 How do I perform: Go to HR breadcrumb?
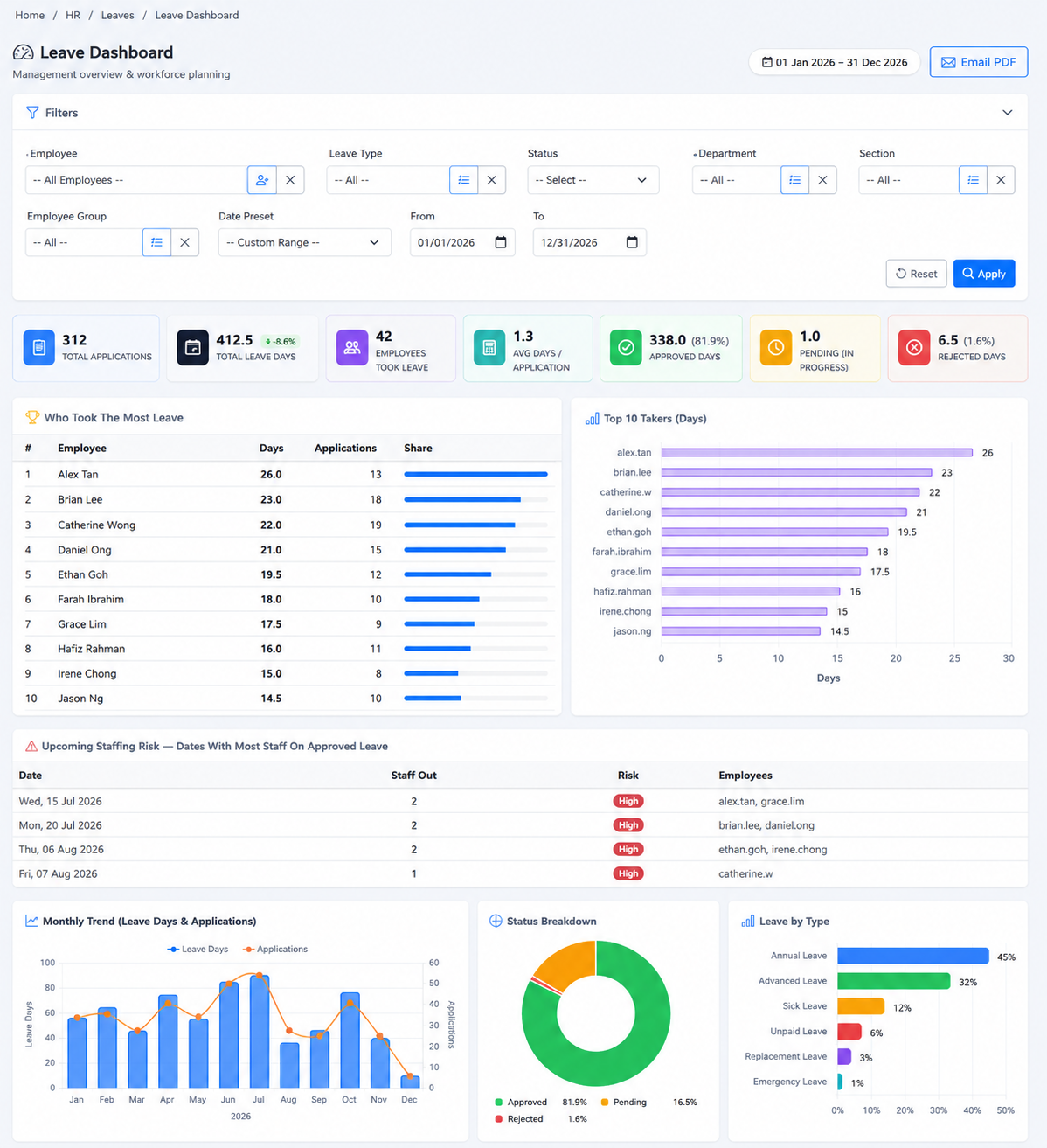73,15
